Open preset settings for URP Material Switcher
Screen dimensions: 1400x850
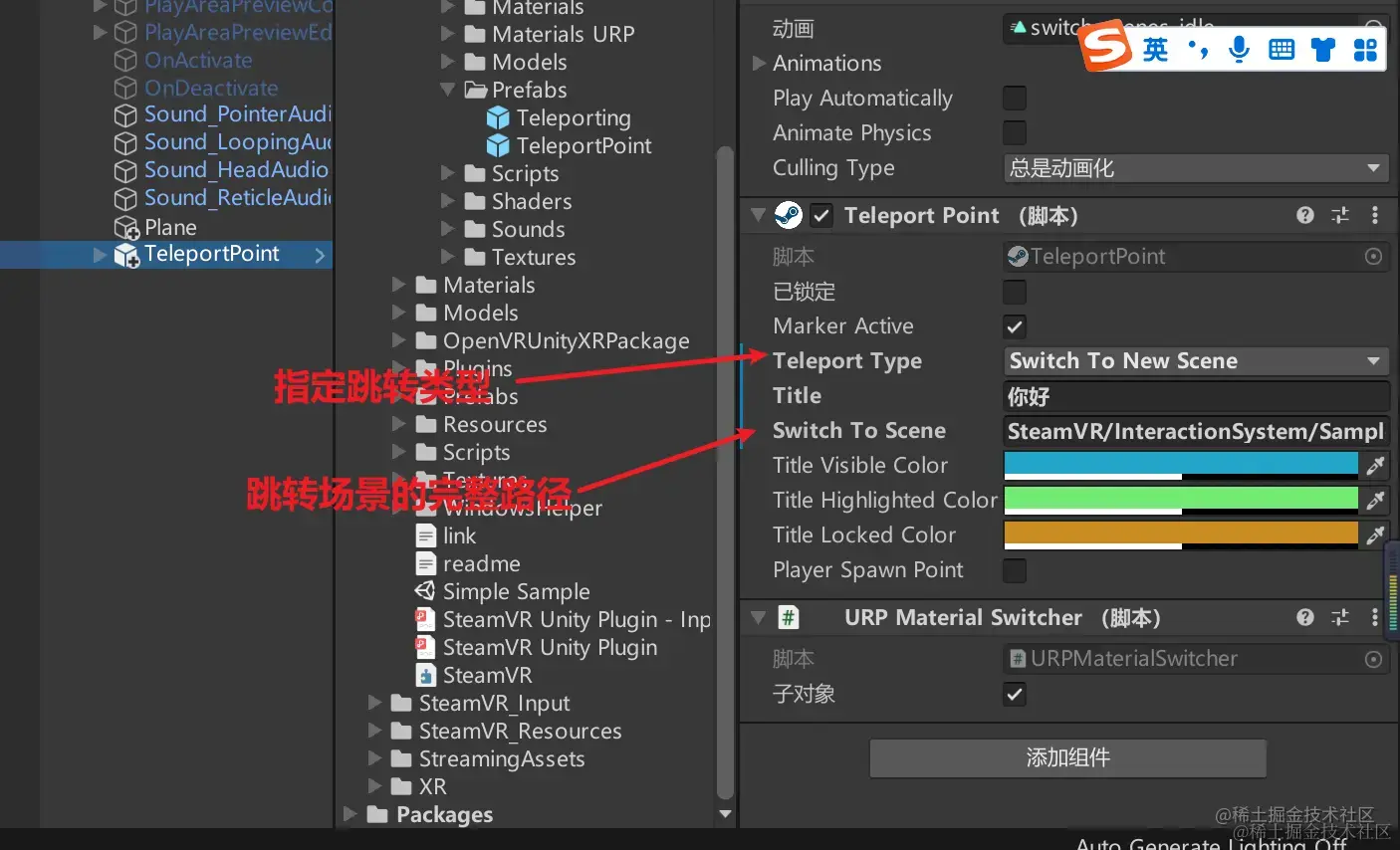tap(1340, 617)
